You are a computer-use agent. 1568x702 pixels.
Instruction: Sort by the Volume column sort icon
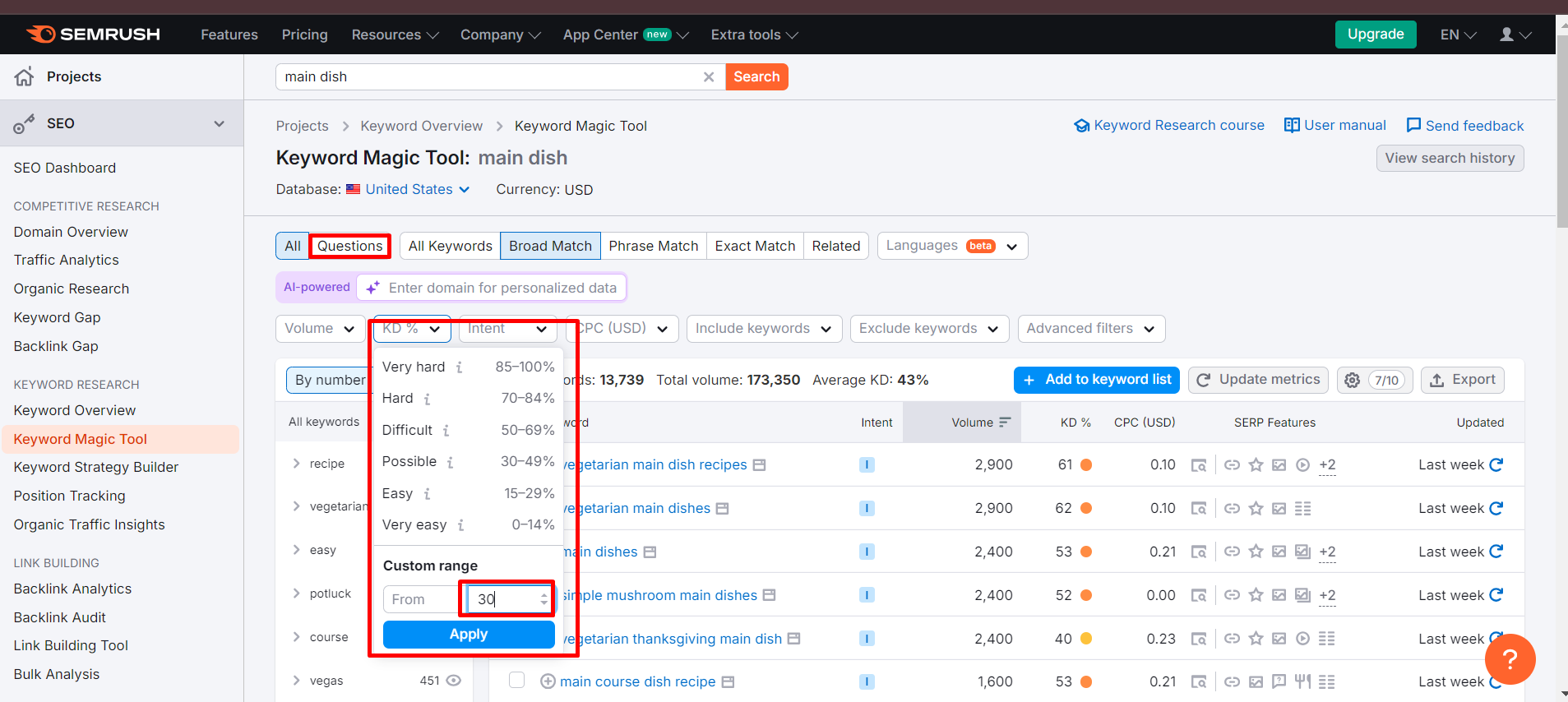point(1005,423)
